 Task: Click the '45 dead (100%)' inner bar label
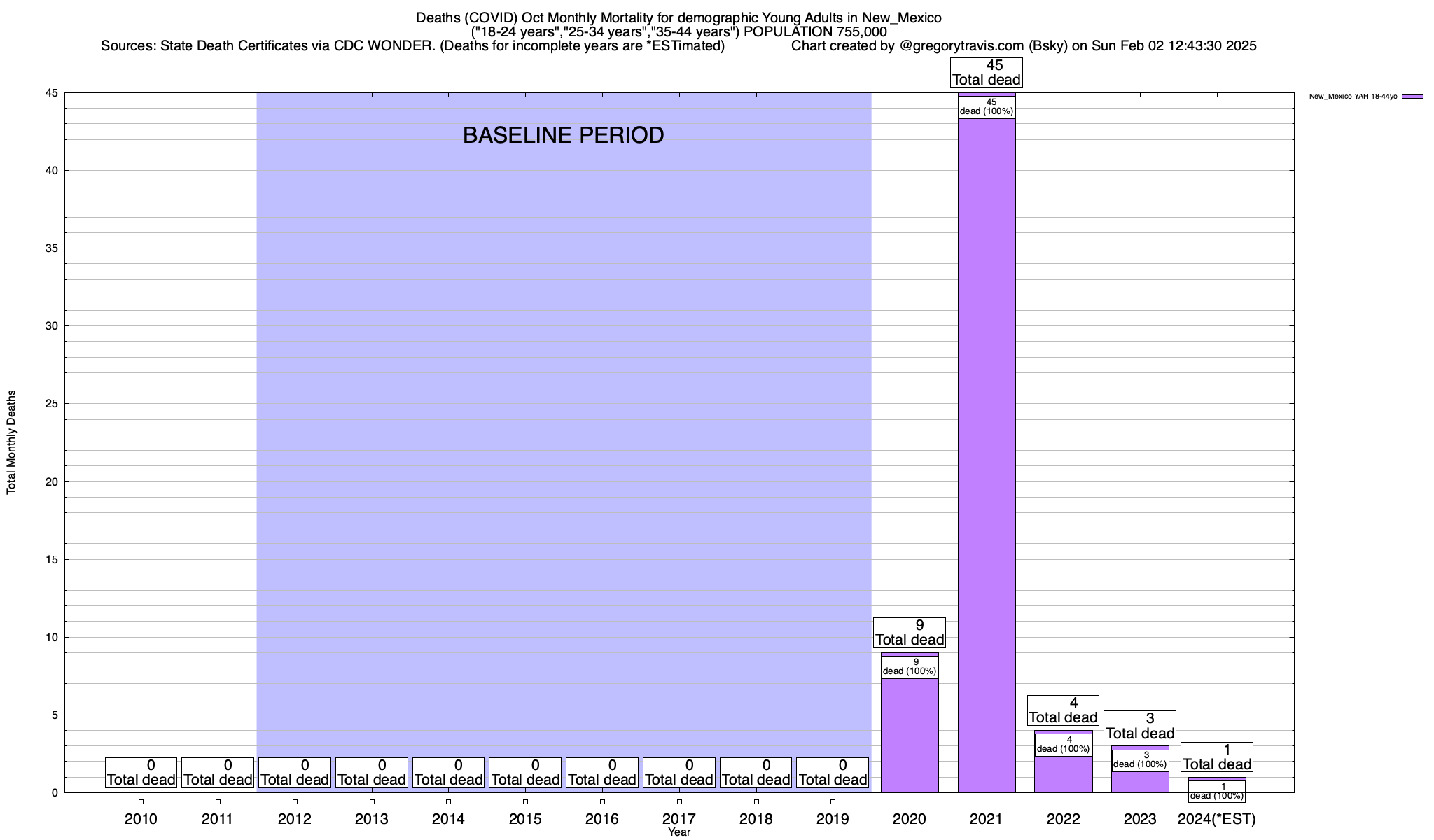coord(986,106)
